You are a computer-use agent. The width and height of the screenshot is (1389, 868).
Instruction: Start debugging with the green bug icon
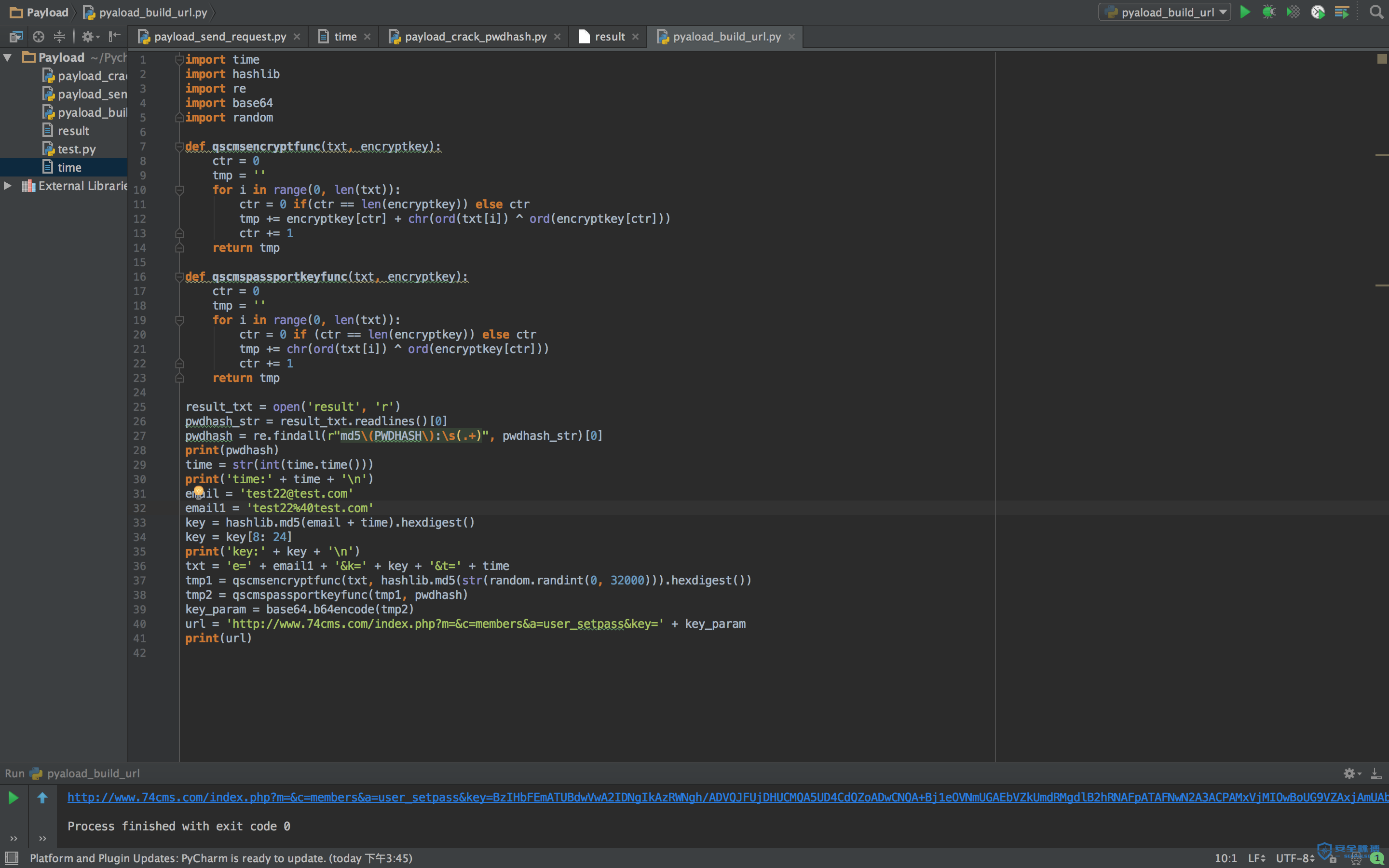[1268, 12]
